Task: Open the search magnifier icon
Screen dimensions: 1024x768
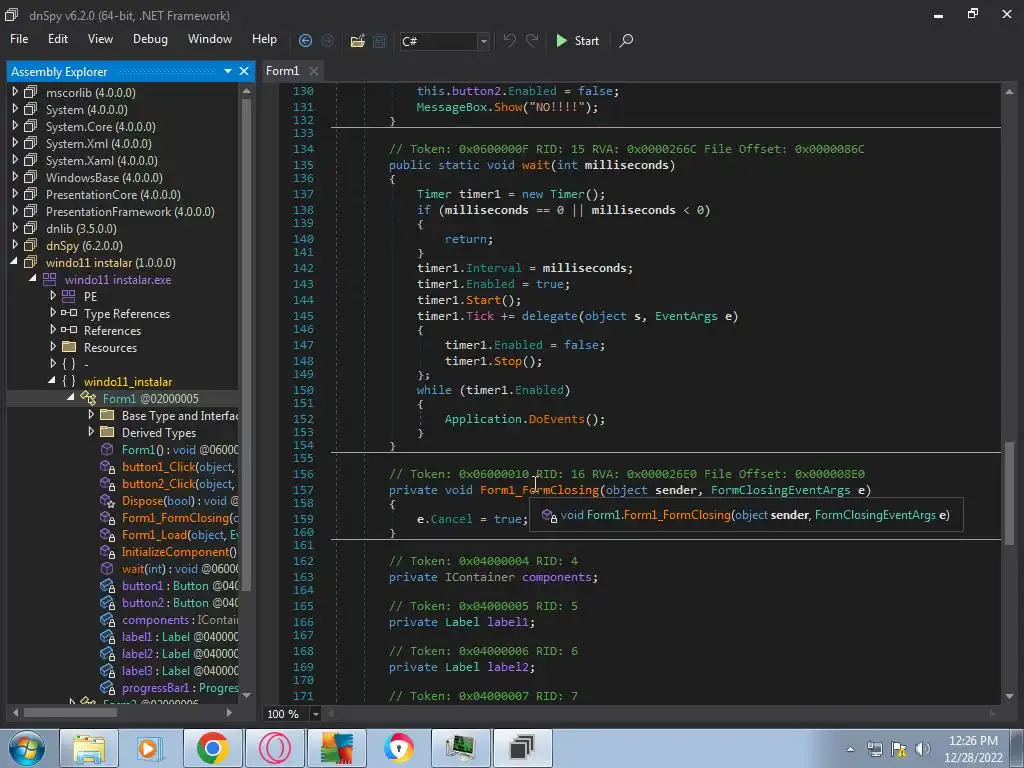Action: coord(626,40)
